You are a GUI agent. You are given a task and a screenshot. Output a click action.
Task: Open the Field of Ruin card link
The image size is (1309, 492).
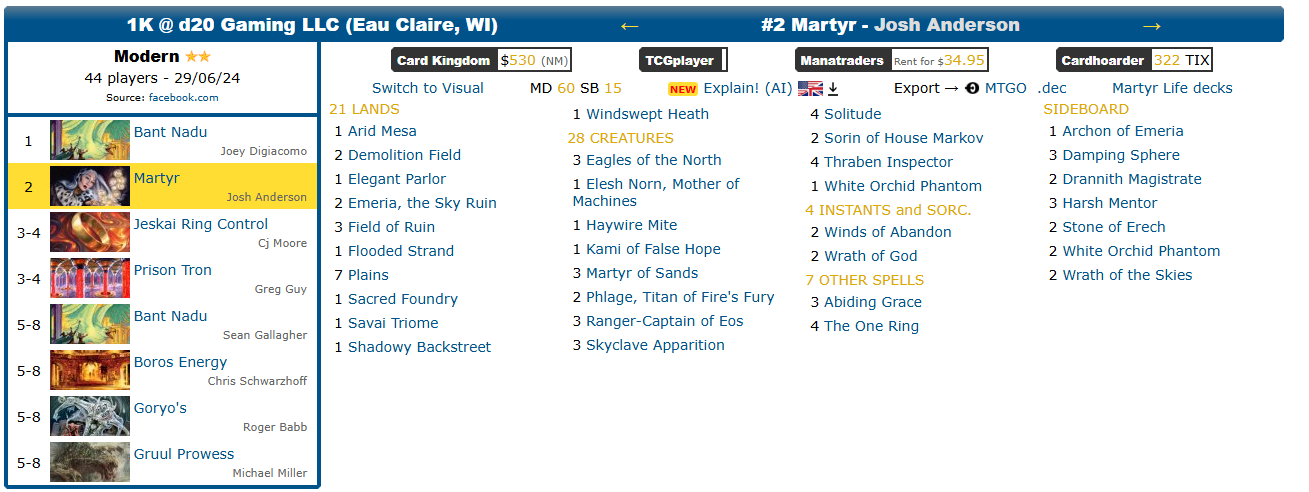[391, 227]
